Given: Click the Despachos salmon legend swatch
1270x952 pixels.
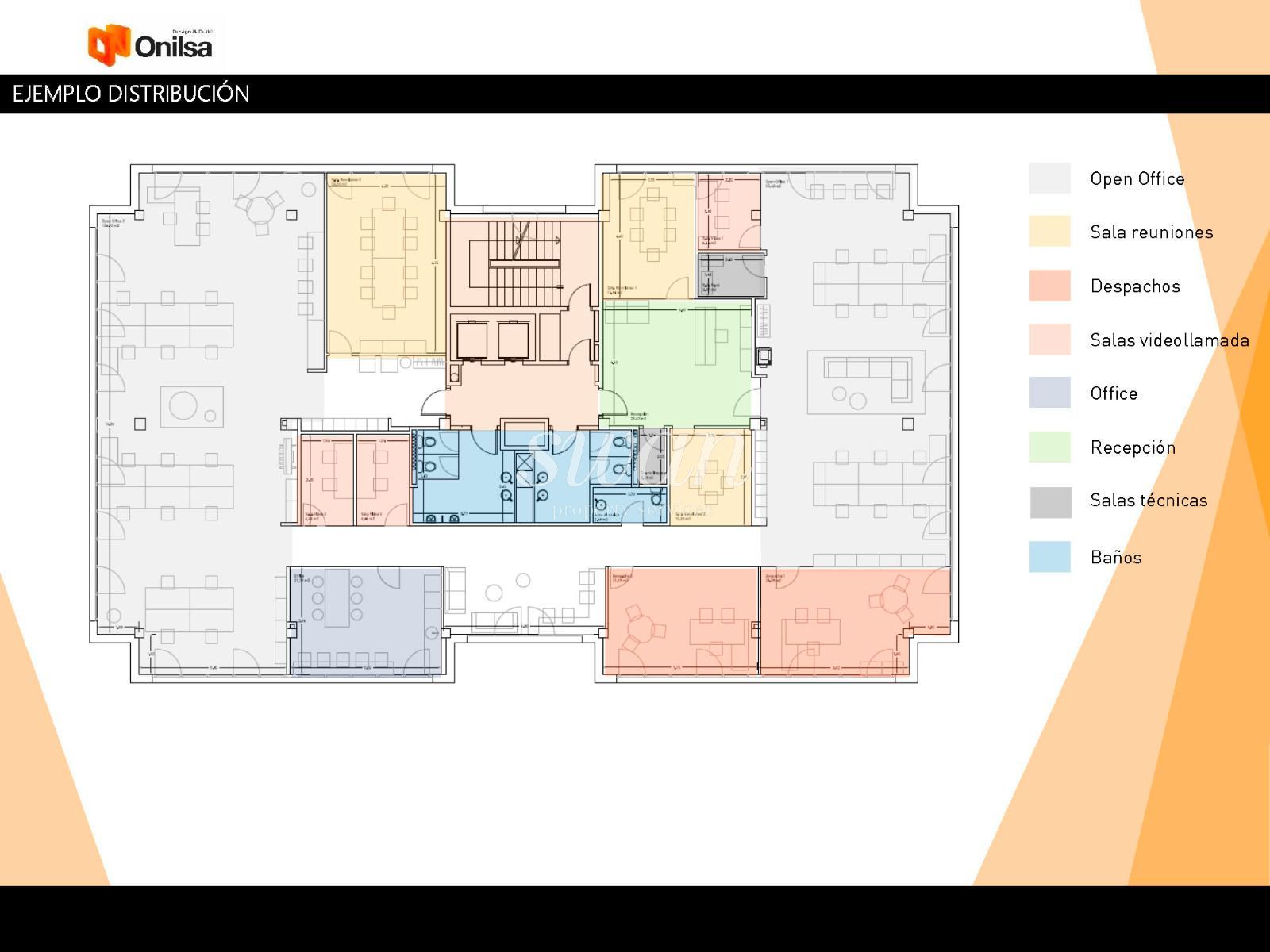Looking at the screenshot, I should pos(1049,286).
